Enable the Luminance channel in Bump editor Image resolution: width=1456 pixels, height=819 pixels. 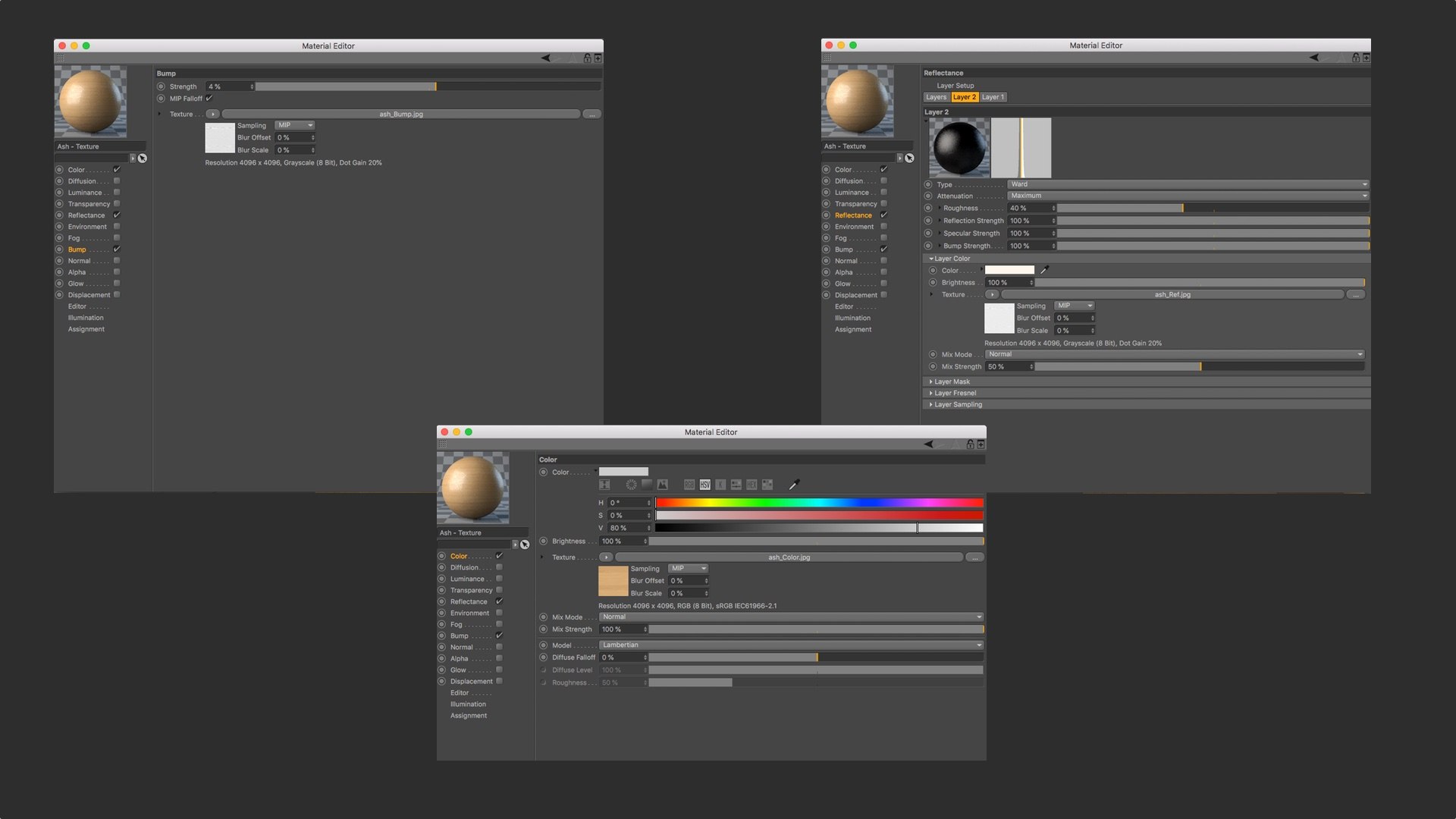tap(117, 193)
